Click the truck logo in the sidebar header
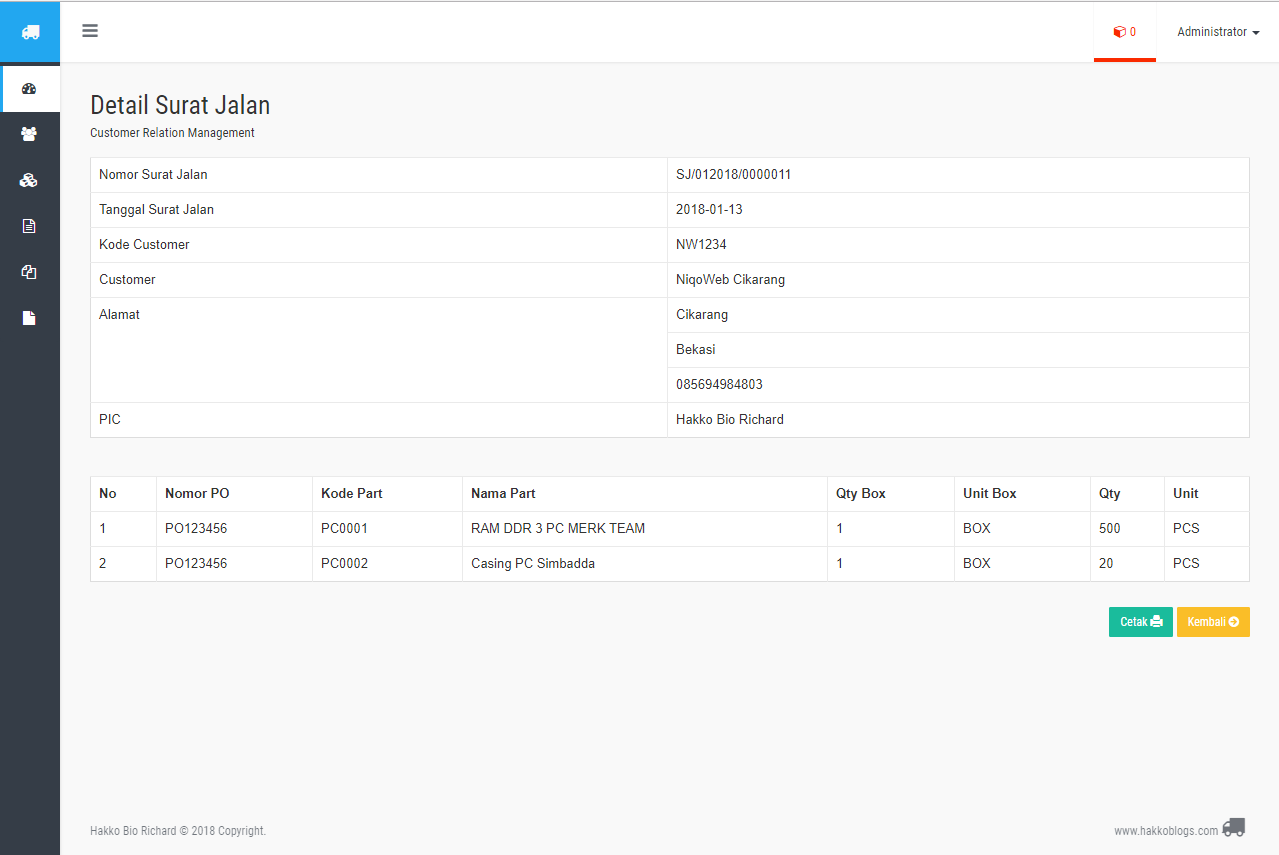 [x=30, y=32]
